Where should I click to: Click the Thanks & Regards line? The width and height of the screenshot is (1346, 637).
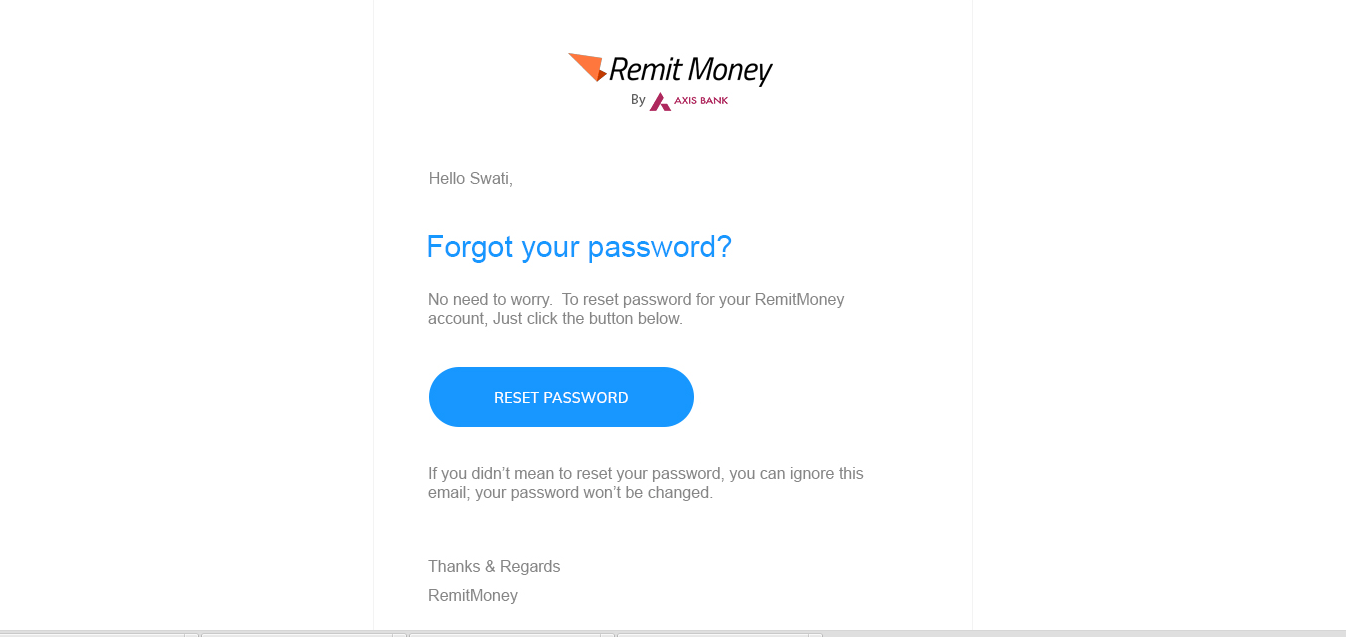click(x=494, y=567)
